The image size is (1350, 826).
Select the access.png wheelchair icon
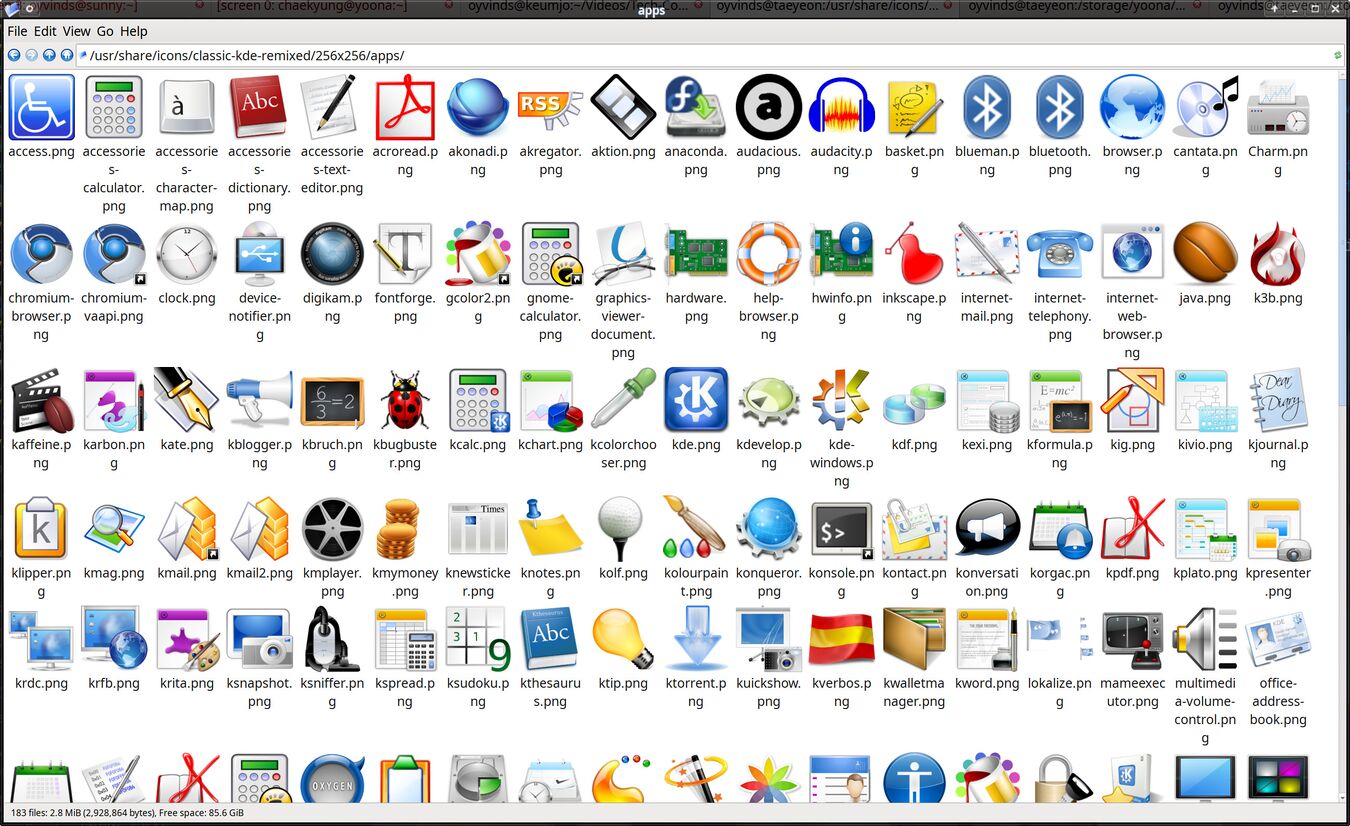41,107
